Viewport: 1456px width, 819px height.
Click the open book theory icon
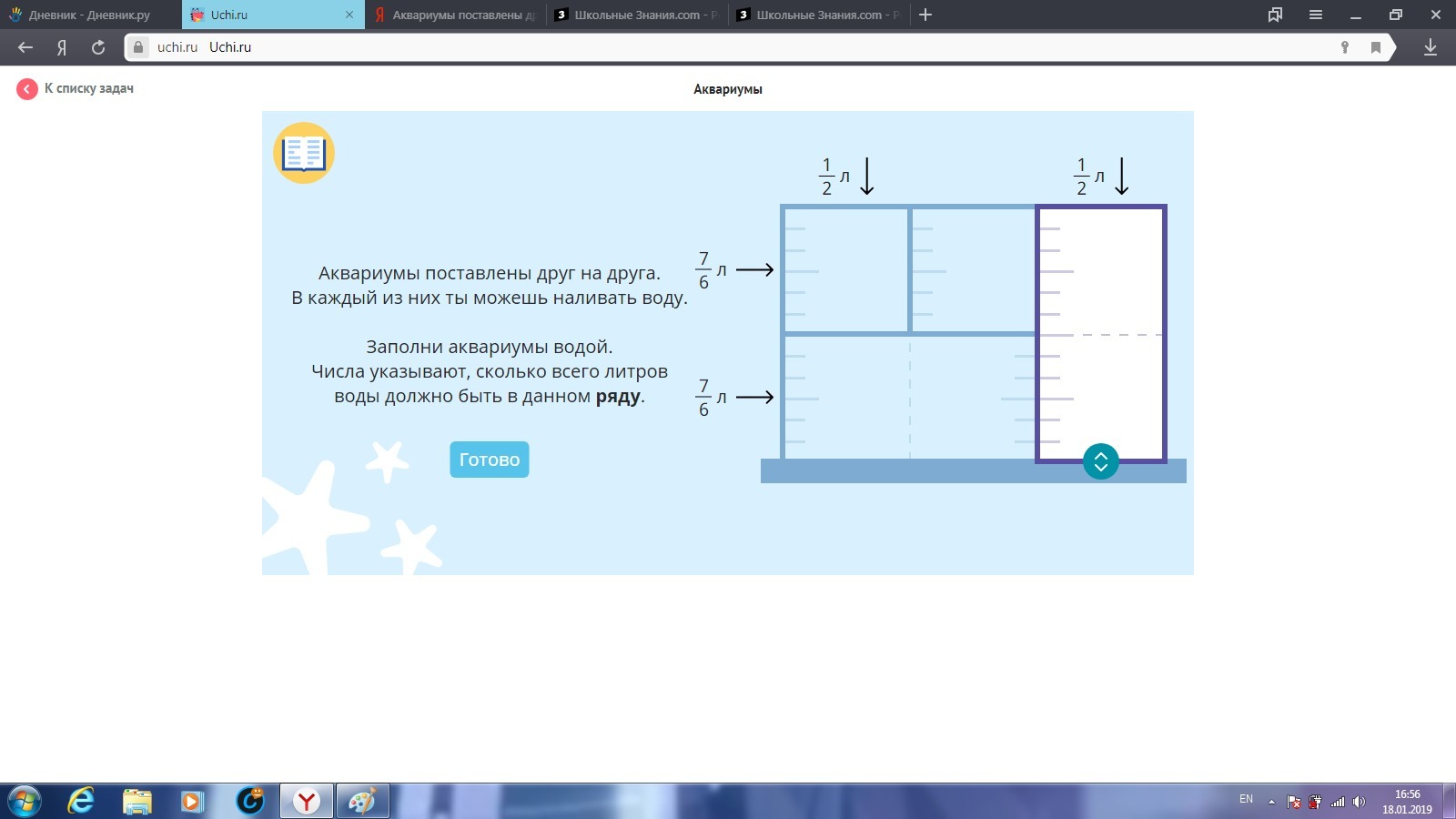(x=304, y=153)
